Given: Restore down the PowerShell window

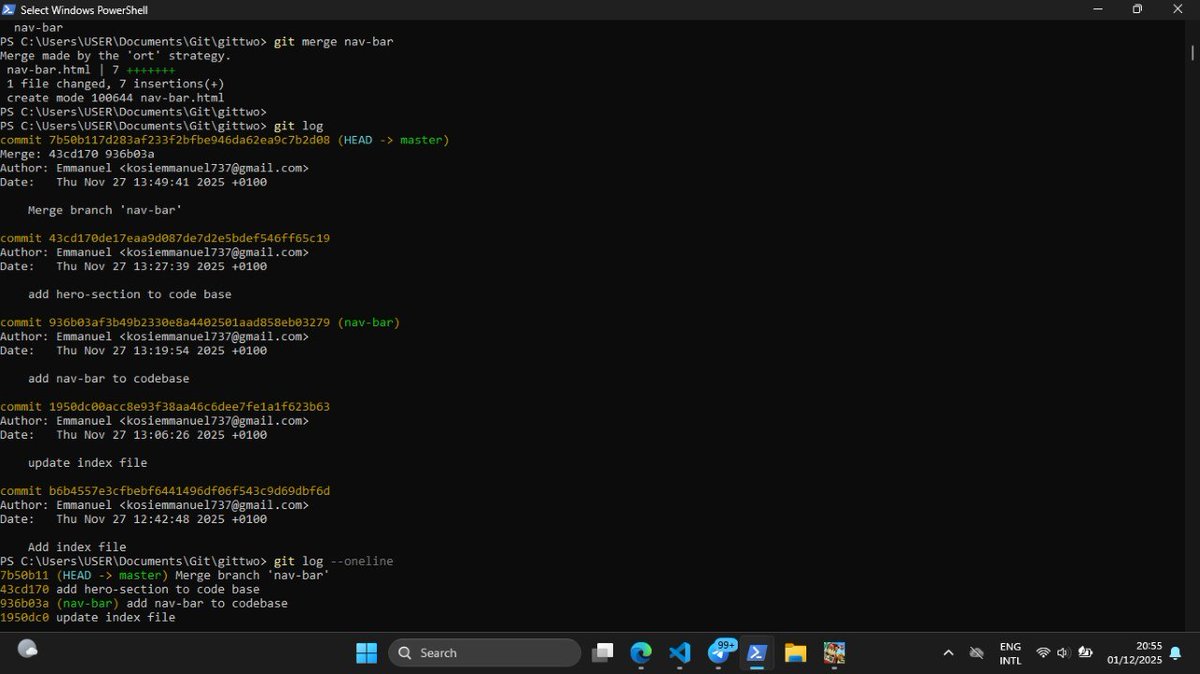Looking at the screenshot, I should pyautogui.click(x=1137, y=9).
